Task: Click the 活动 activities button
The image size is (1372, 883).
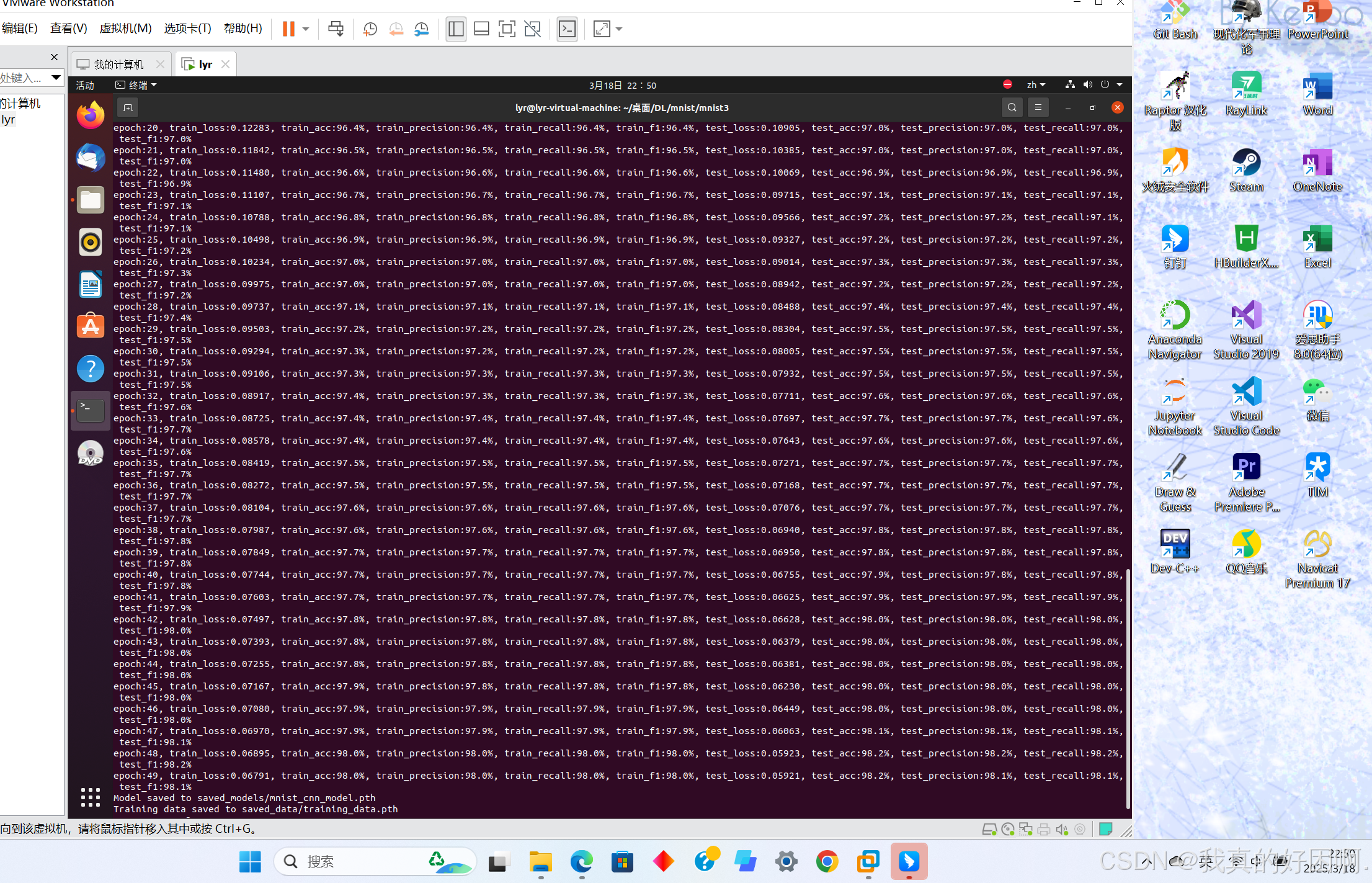Action: click(85, 85)
